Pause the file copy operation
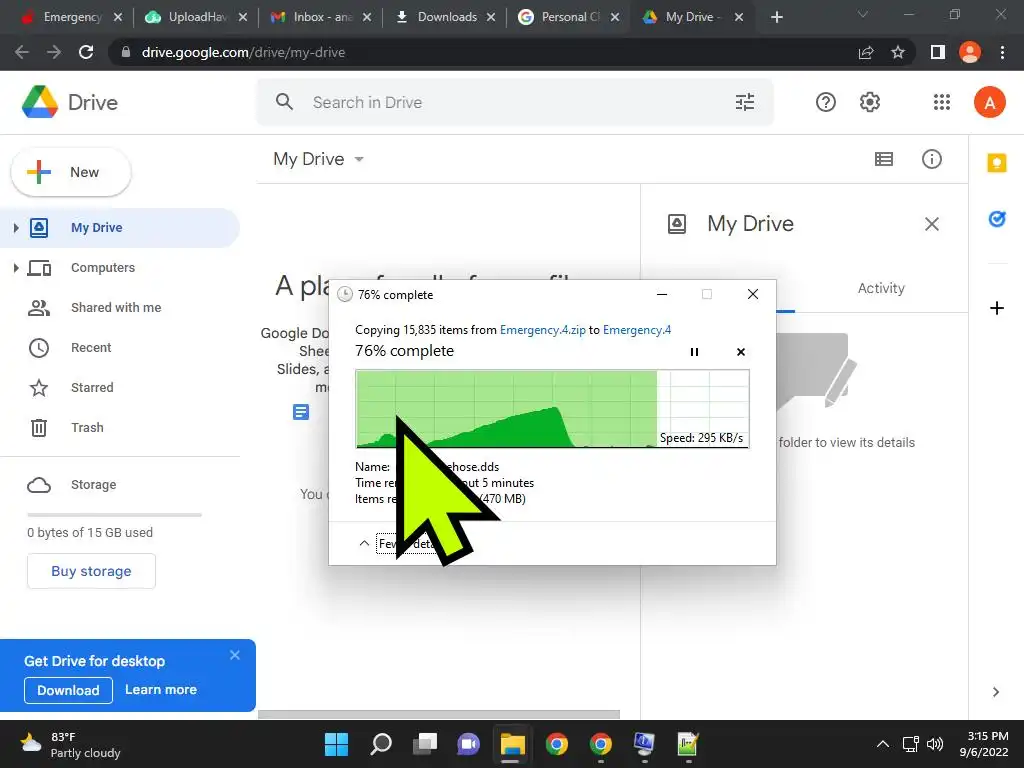1024x768 pixels. point(694,352)
